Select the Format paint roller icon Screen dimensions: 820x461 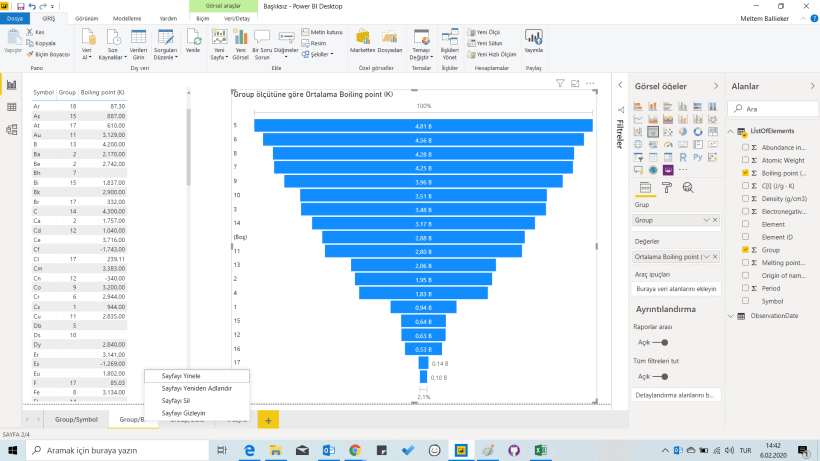point(665,187)
